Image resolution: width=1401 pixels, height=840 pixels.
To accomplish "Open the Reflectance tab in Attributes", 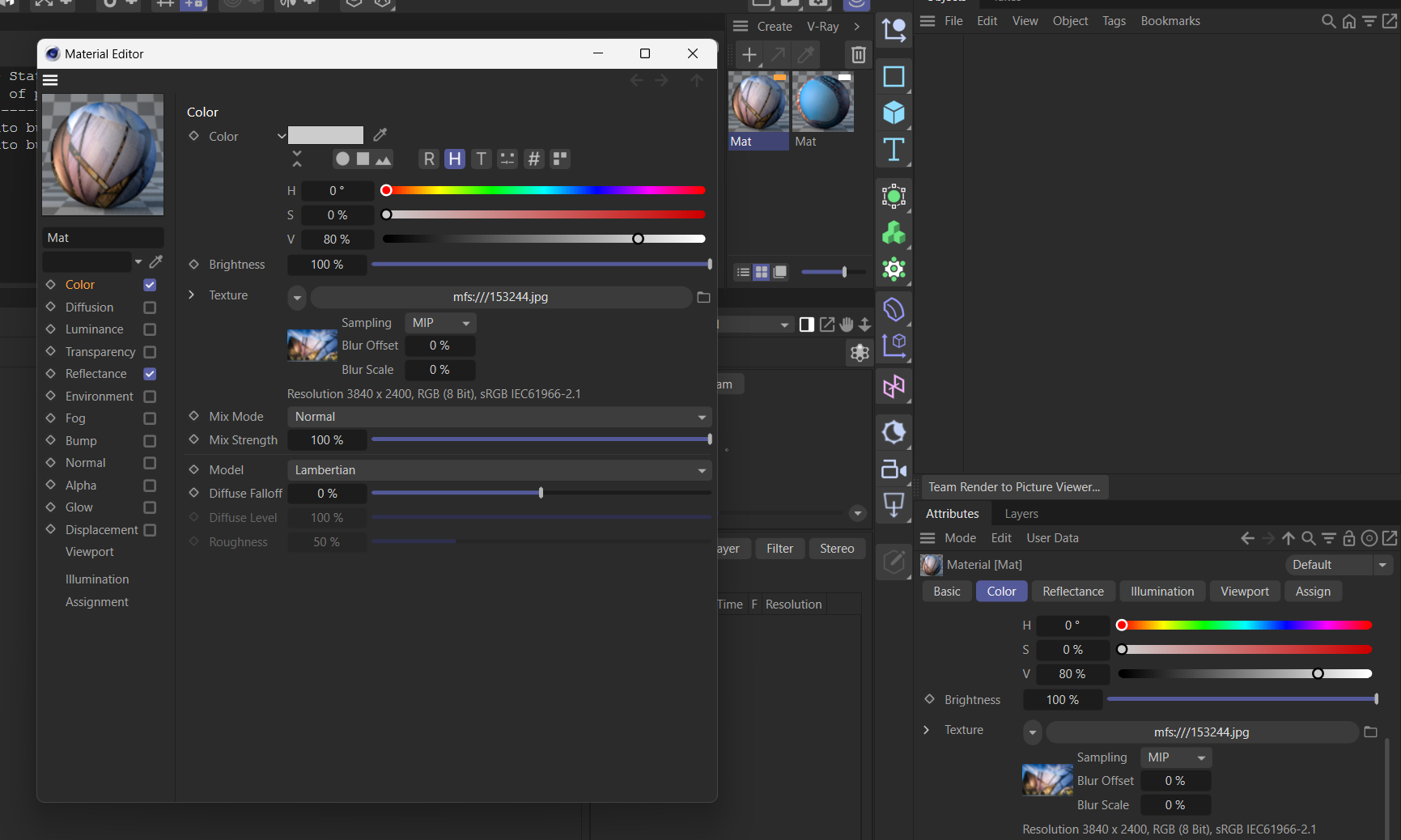I will tap(1072, 592).
